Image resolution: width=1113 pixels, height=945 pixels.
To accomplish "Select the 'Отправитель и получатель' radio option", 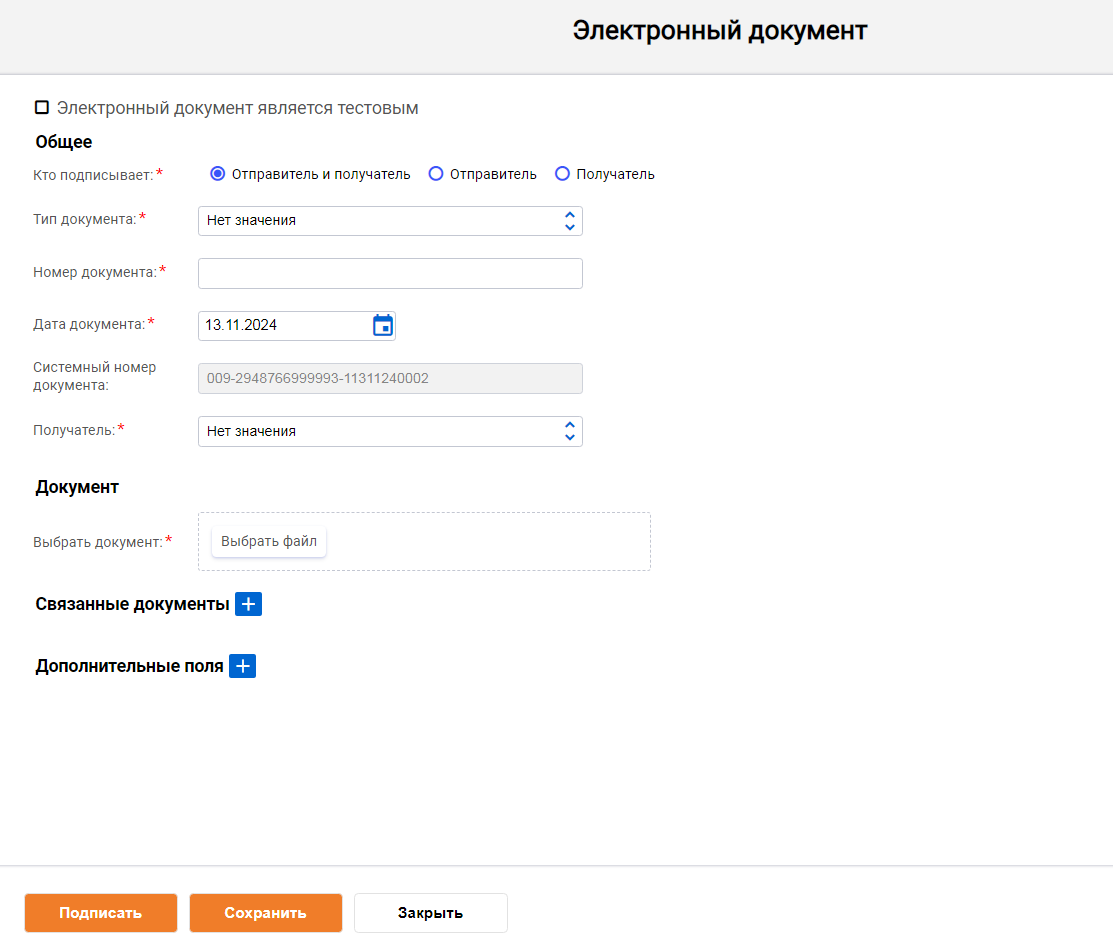I will (218, 174).
